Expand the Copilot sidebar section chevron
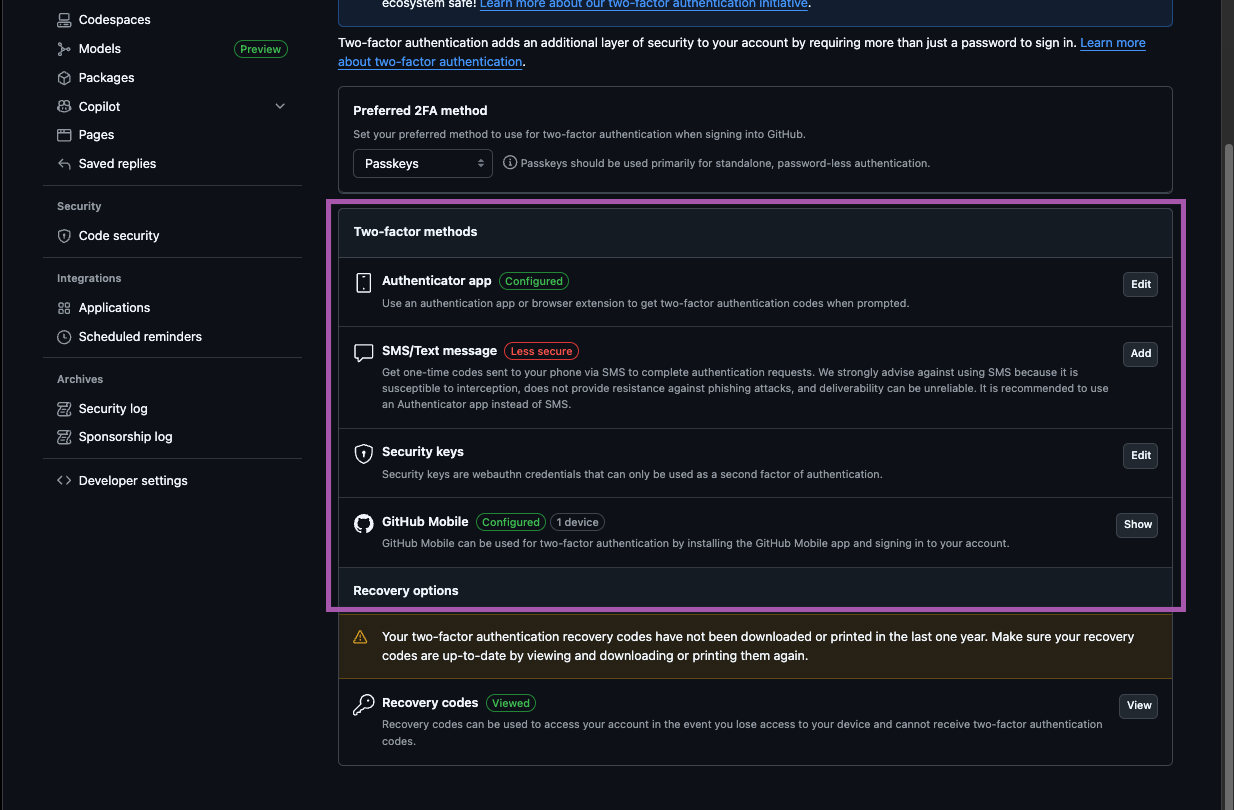Image resolution: width=1234 pixels, height=810 pixels. click(280, 107)
